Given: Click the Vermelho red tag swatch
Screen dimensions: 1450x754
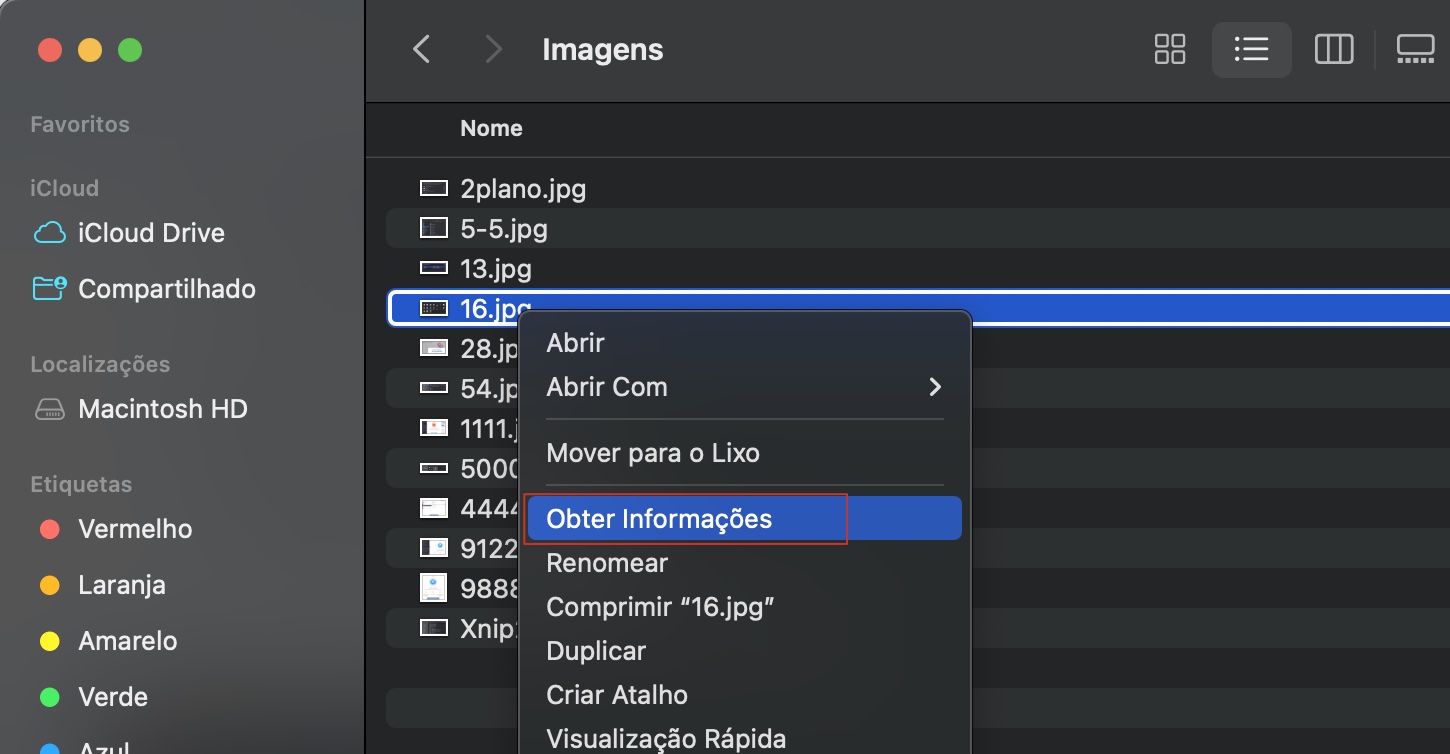Looking at the screenshot, I should point(49,529).
